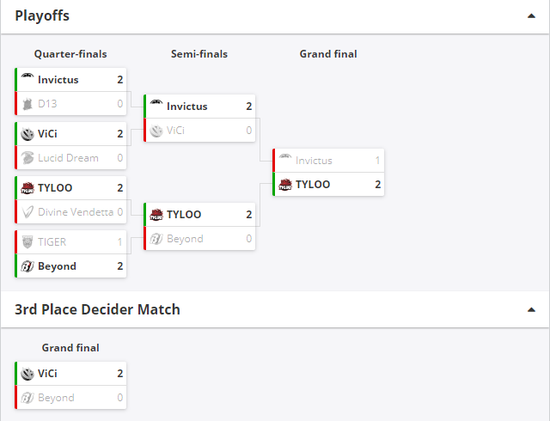Click TYLOO logo in quarter-finals
The height and width of the screenshot is (421, 550).
[x=27, y=188]
